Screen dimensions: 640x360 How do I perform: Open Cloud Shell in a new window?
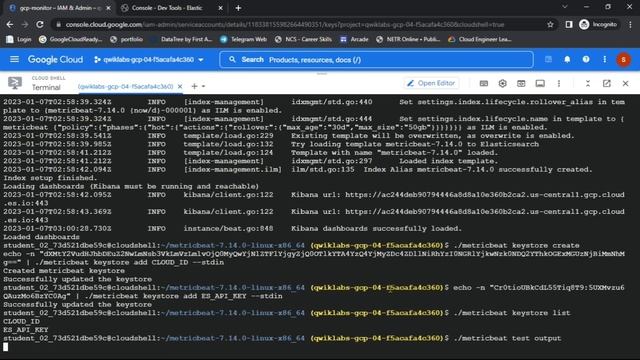point(607,83)
